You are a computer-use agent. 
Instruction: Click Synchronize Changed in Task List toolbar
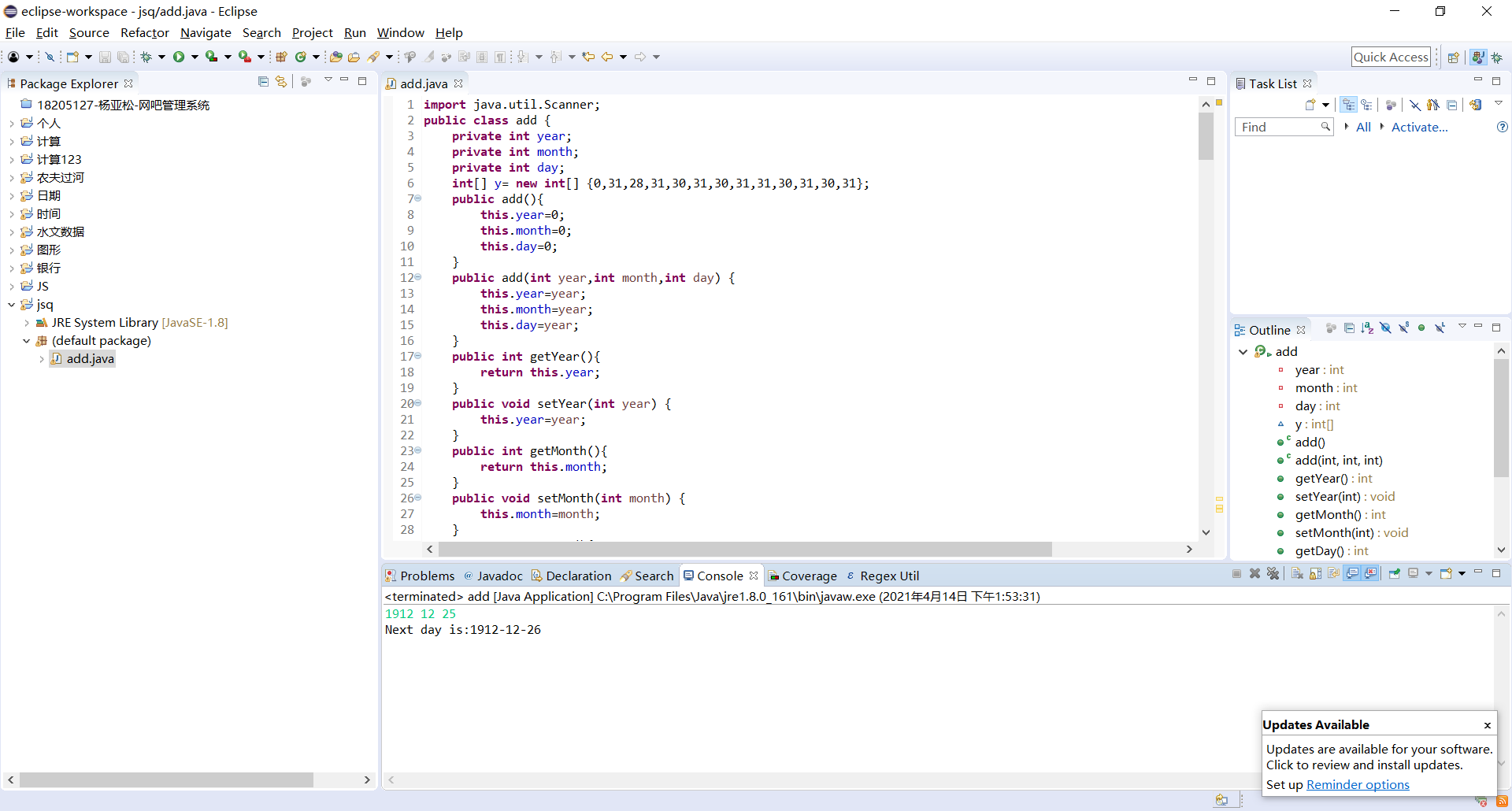tap(1475, 105)
